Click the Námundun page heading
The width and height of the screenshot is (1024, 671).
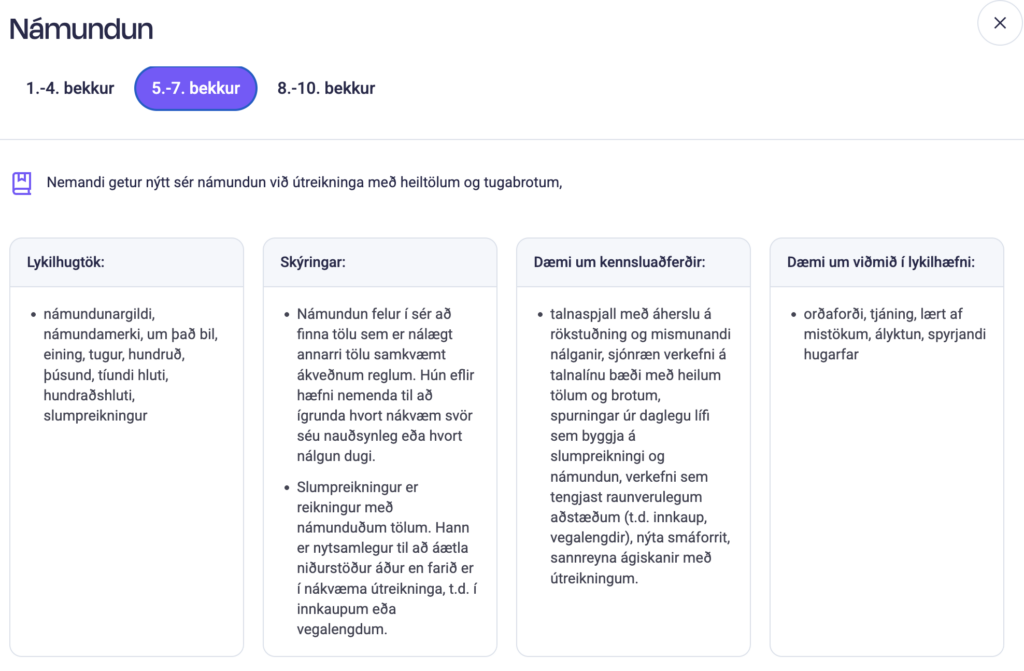pos(81,28)
